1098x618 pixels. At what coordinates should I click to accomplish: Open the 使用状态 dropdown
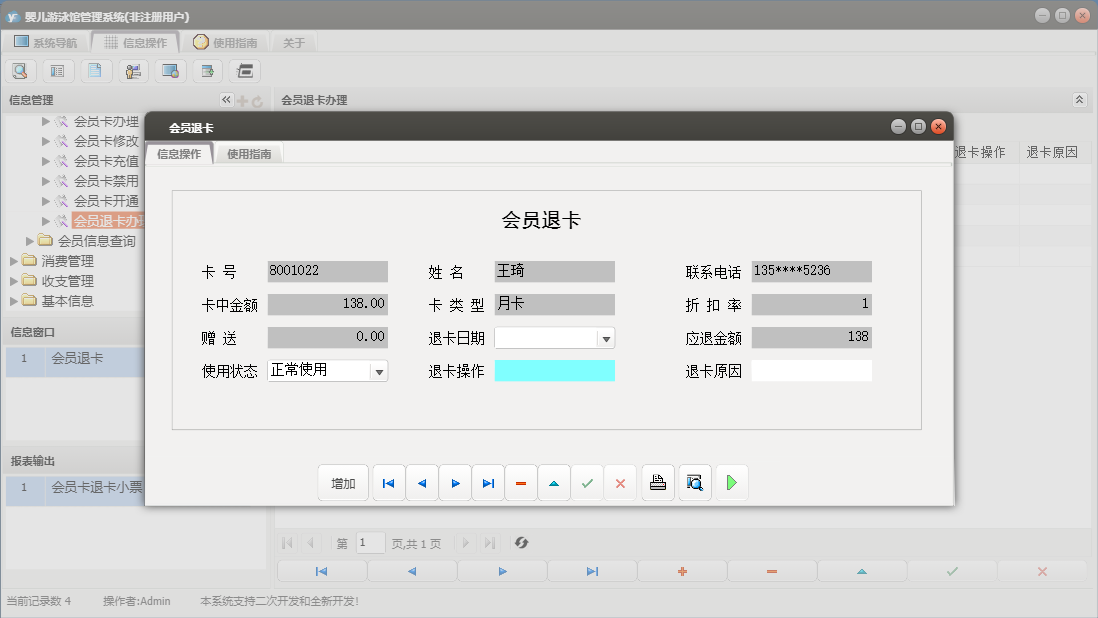378,370
